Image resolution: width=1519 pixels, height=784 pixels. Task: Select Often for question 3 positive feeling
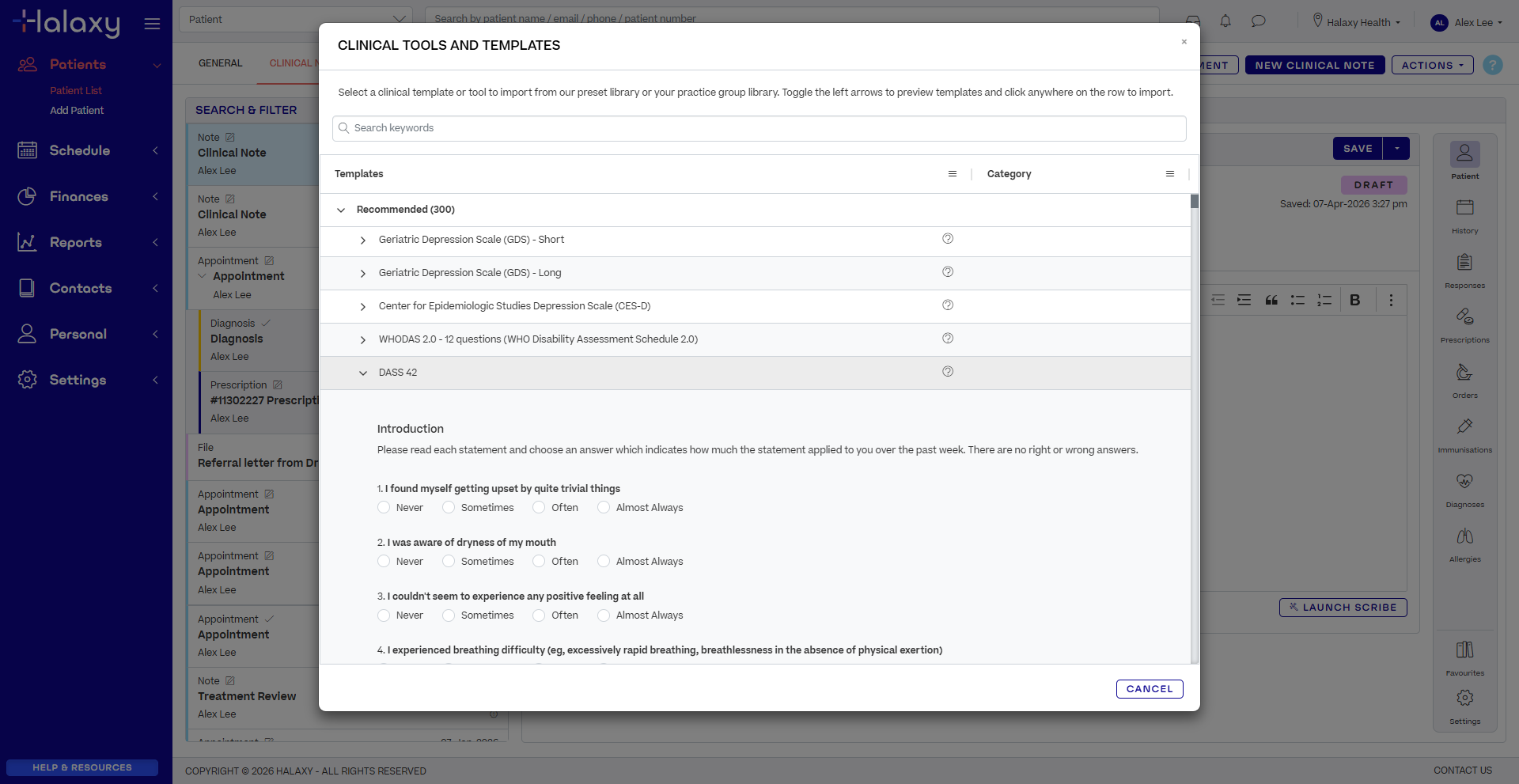coord(539,615)
